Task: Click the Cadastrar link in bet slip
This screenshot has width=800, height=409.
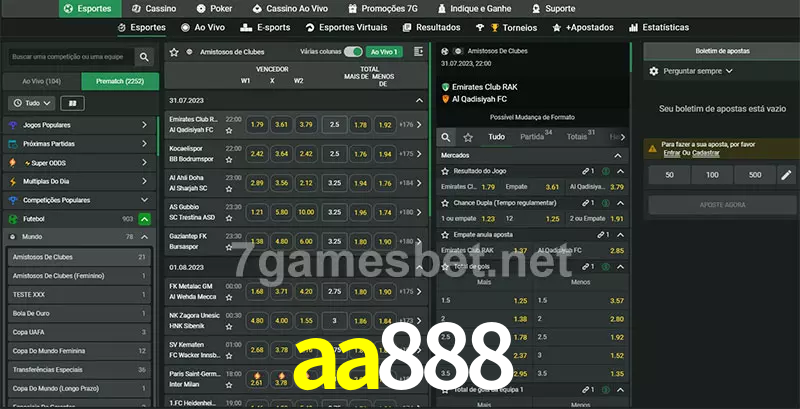Action: pyautogui.click(x=706, y=153)
